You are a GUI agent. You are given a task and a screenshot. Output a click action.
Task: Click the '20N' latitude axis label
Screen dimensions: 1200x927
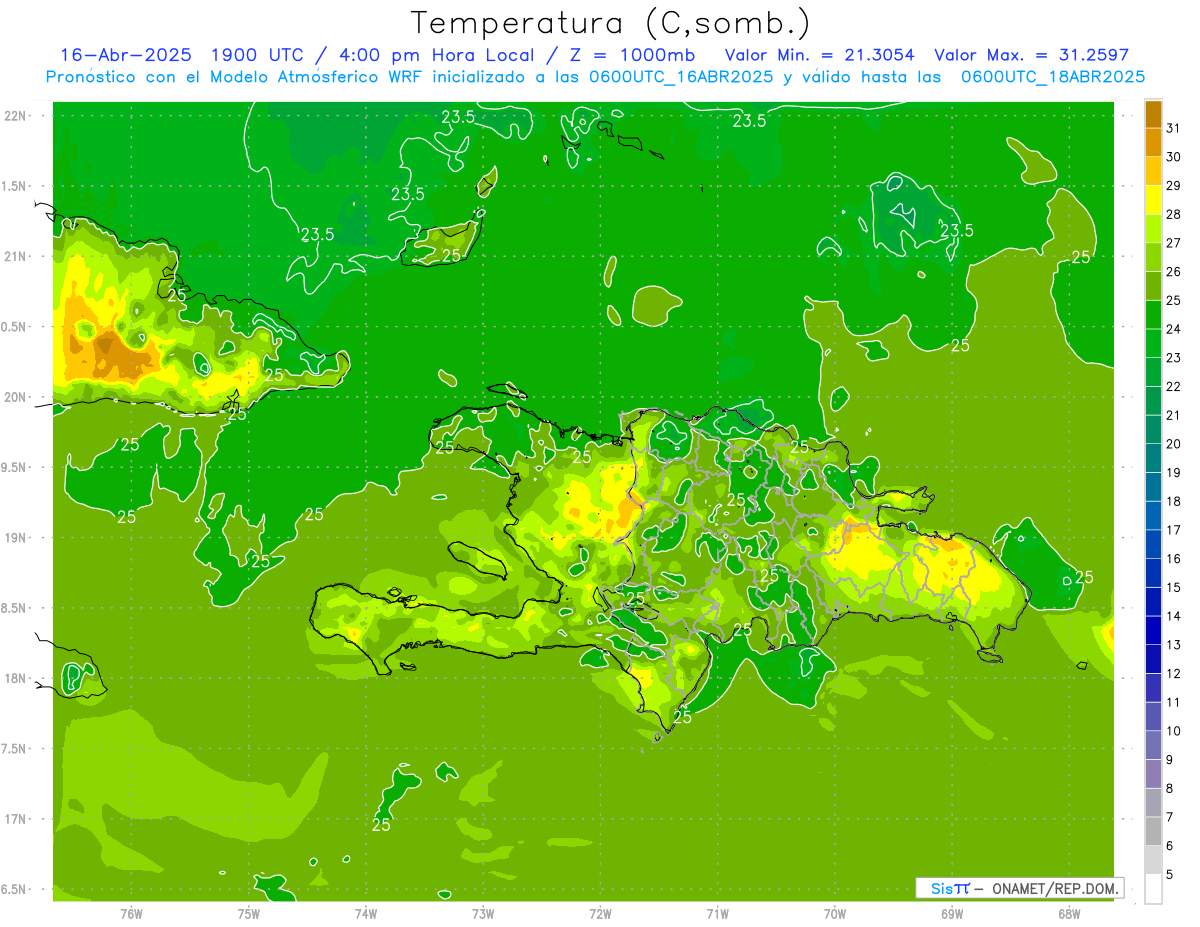[x=16, y=397]
